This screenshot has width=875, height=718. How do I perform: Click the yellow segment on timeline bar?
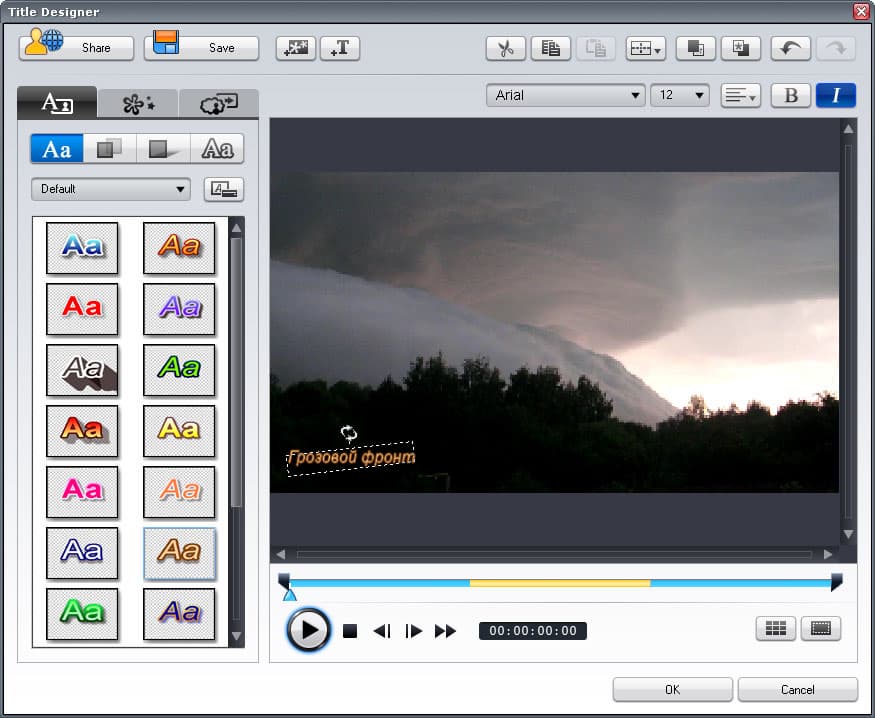560,583
